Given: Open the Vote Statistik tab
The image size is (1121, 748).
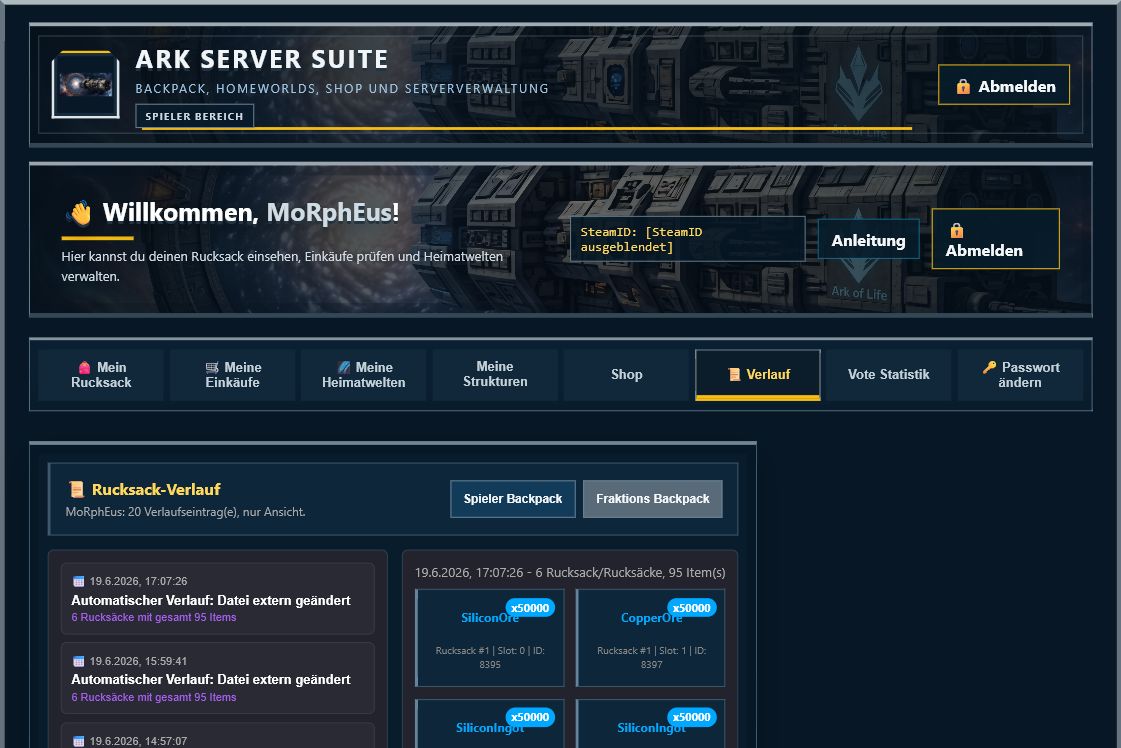Looking at the screenshot, I should tap(889, 375).
